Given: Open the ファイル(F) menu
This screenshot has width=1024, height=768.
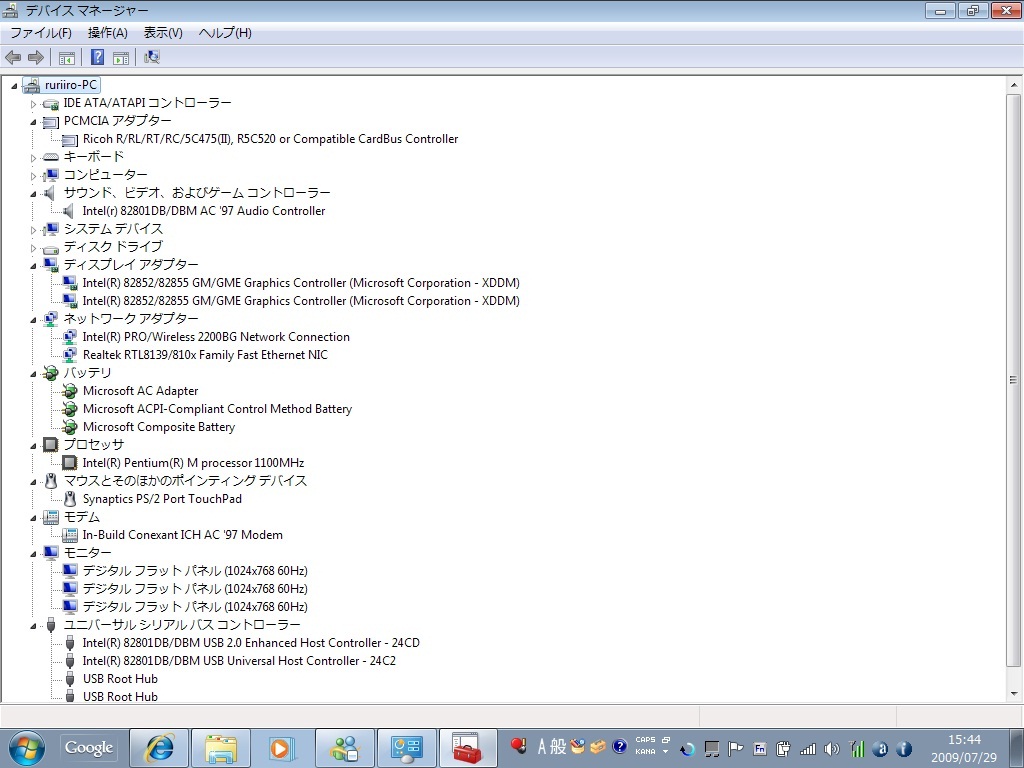Looking at the screenshot, I should (x=41, y=33).
